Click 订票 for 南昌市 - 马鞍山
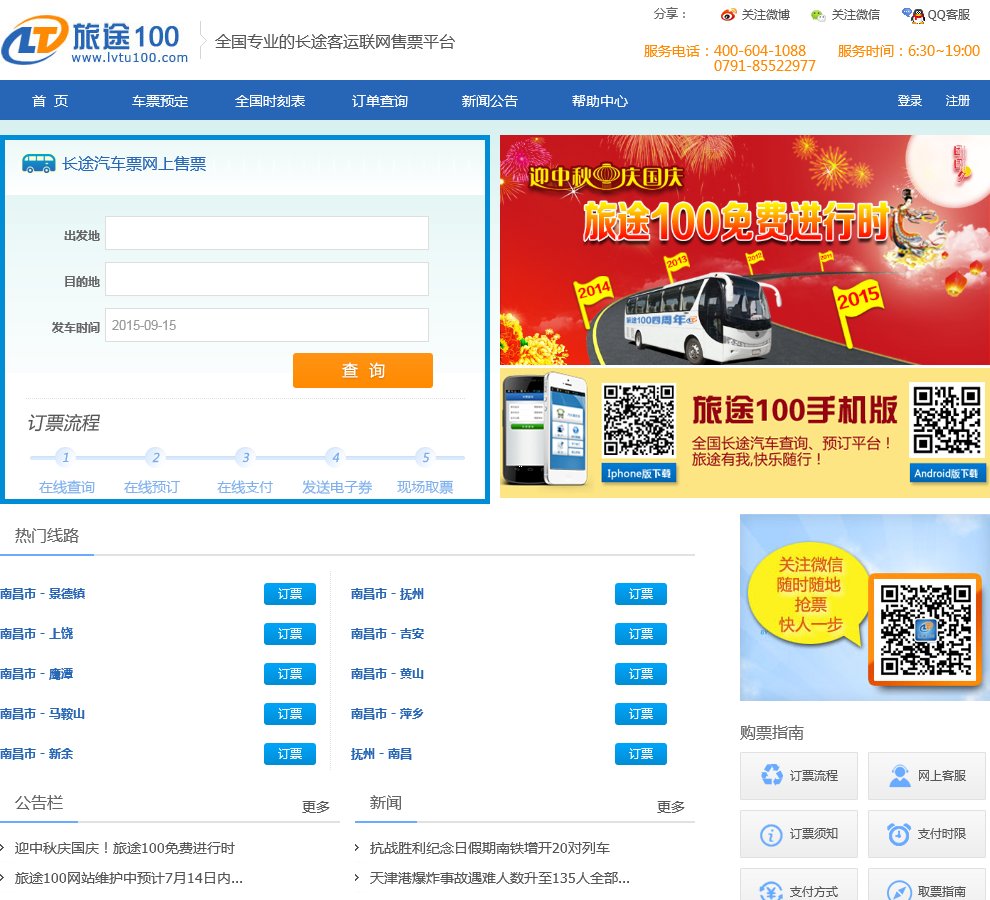This screenshot has width=990, height=900. tap(290, 714)
